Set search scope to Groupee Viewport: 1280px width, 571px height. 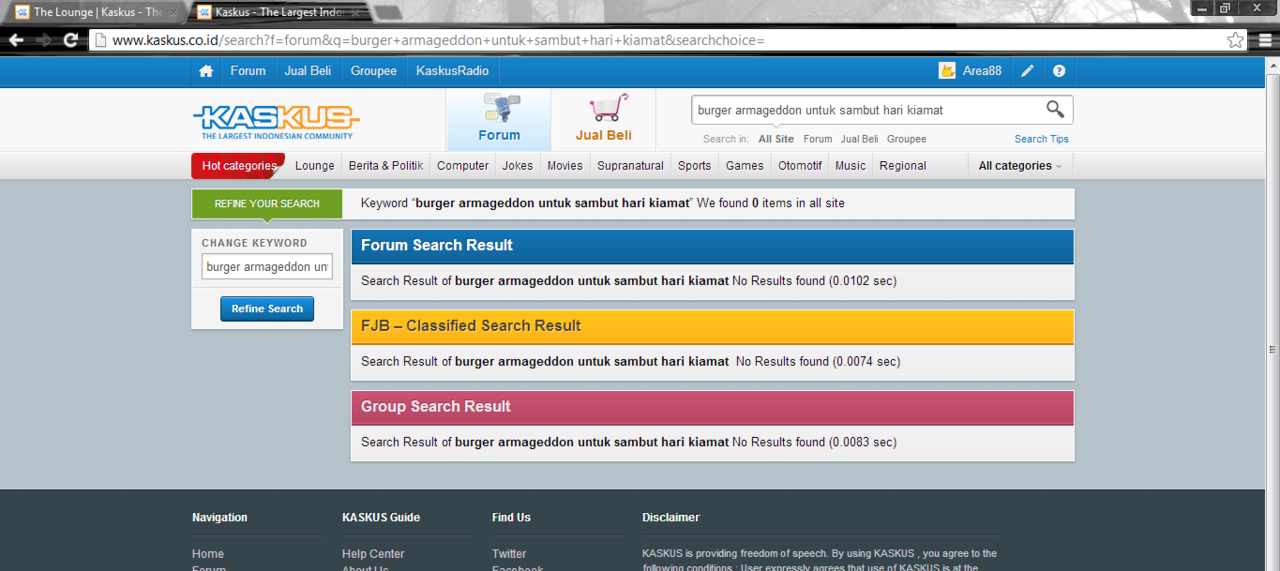tap(907, 139)
